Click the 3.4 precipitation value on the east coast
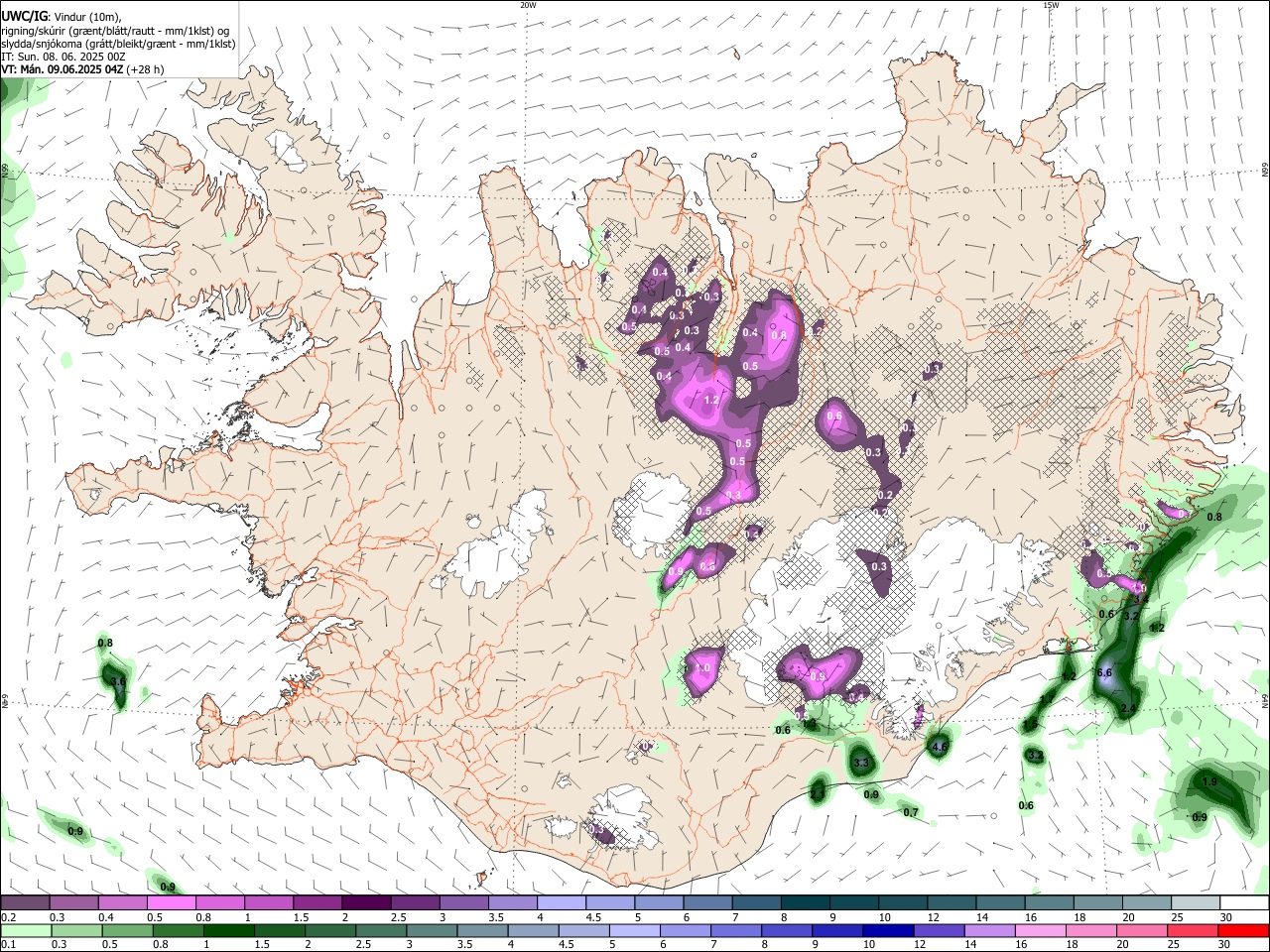This screenshot has height=952, width=1270. [1141, 599]
